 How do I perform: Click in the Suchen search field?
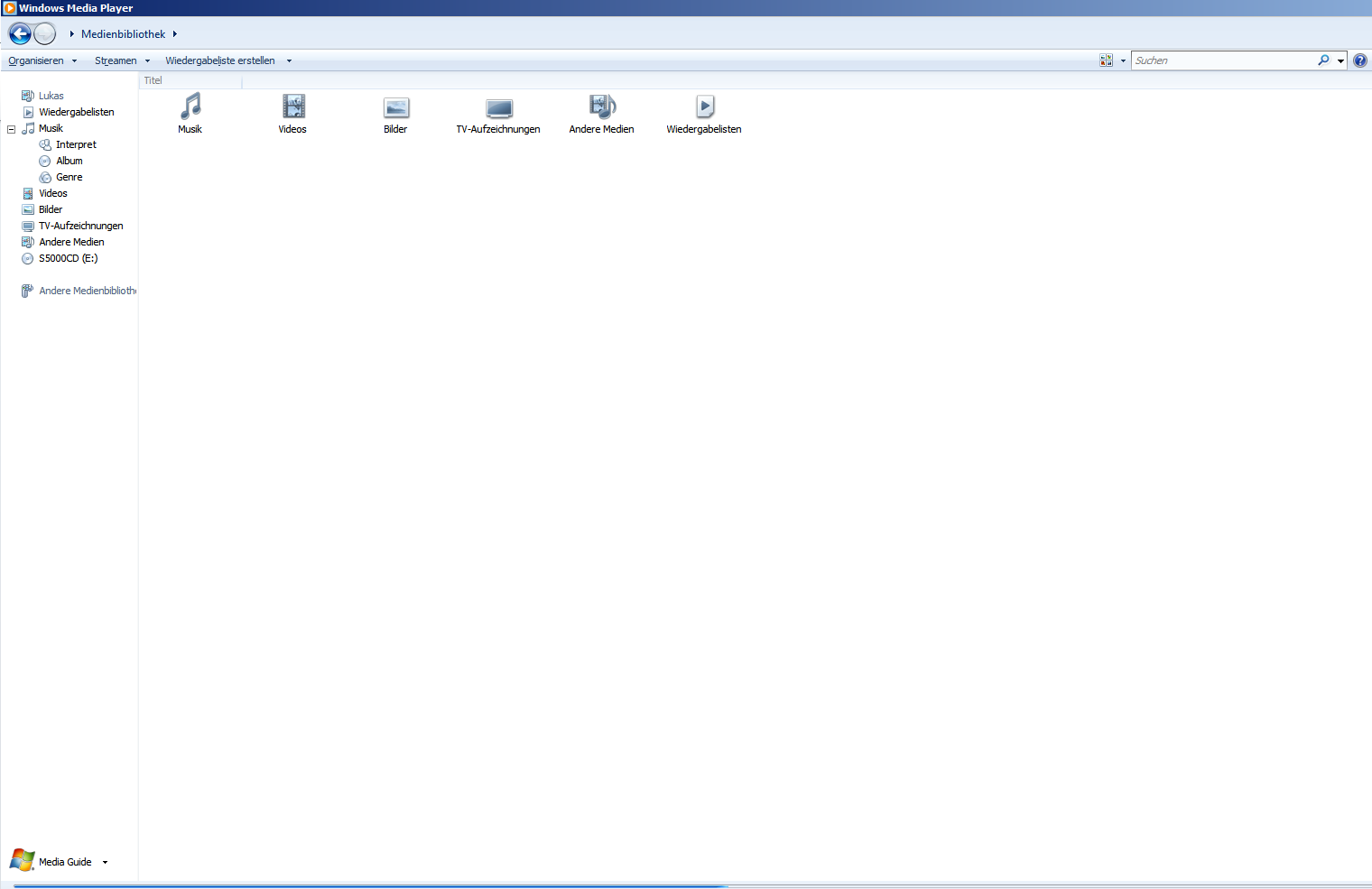pyautogui.click(x=1224, y=60)
